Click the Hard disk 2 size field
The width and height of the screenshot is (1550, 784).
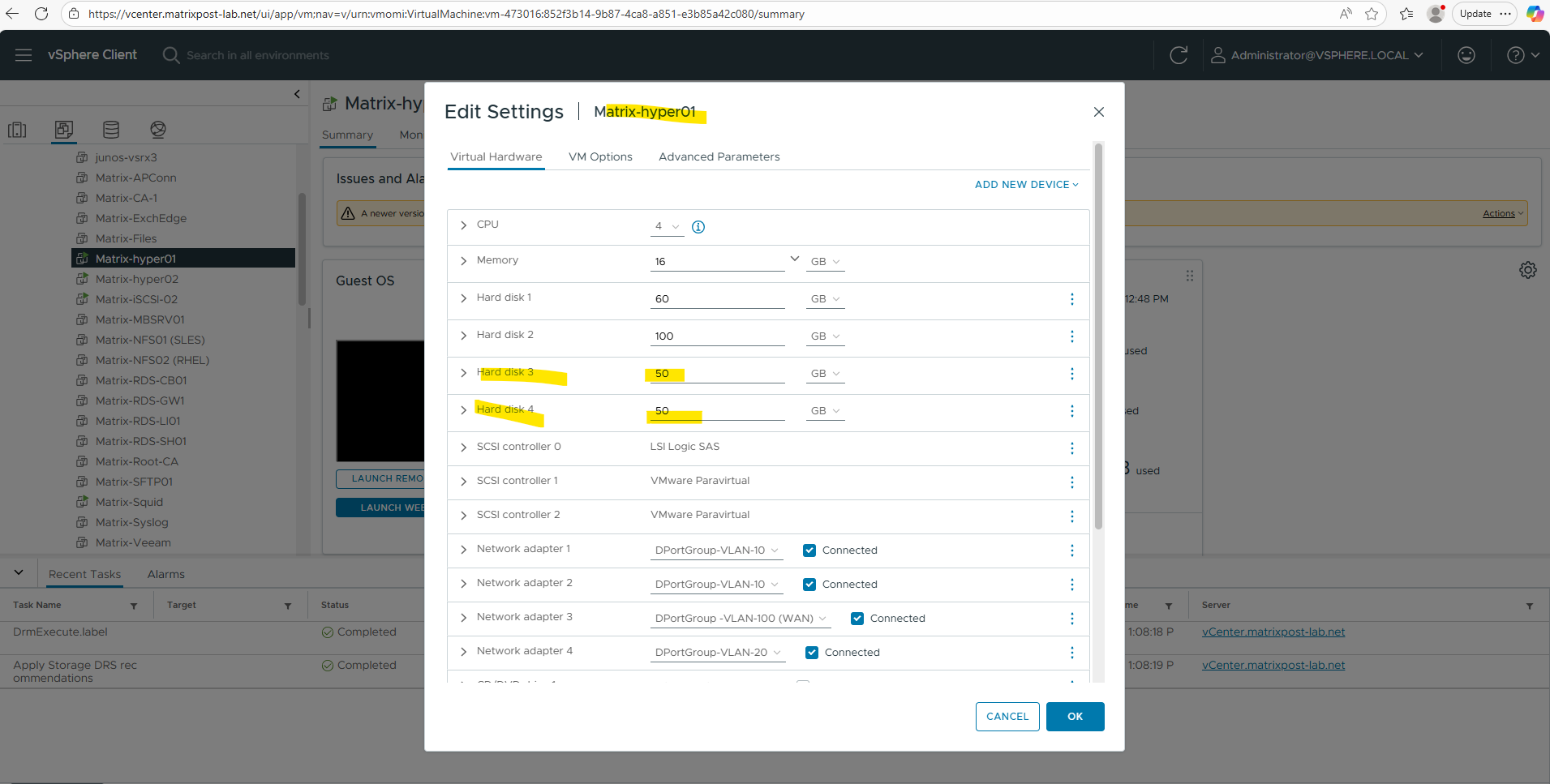coord(718,336)
